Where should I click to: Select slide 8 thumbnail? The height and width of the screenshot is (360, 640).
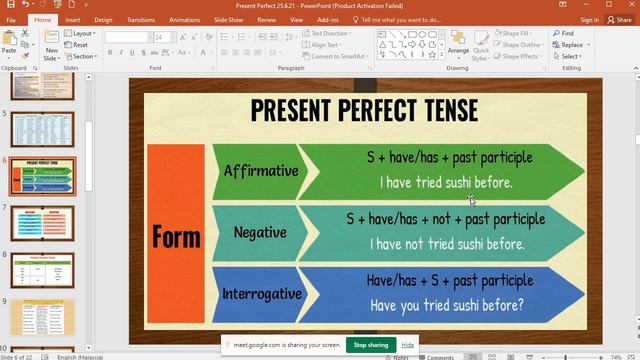(42, 270)
